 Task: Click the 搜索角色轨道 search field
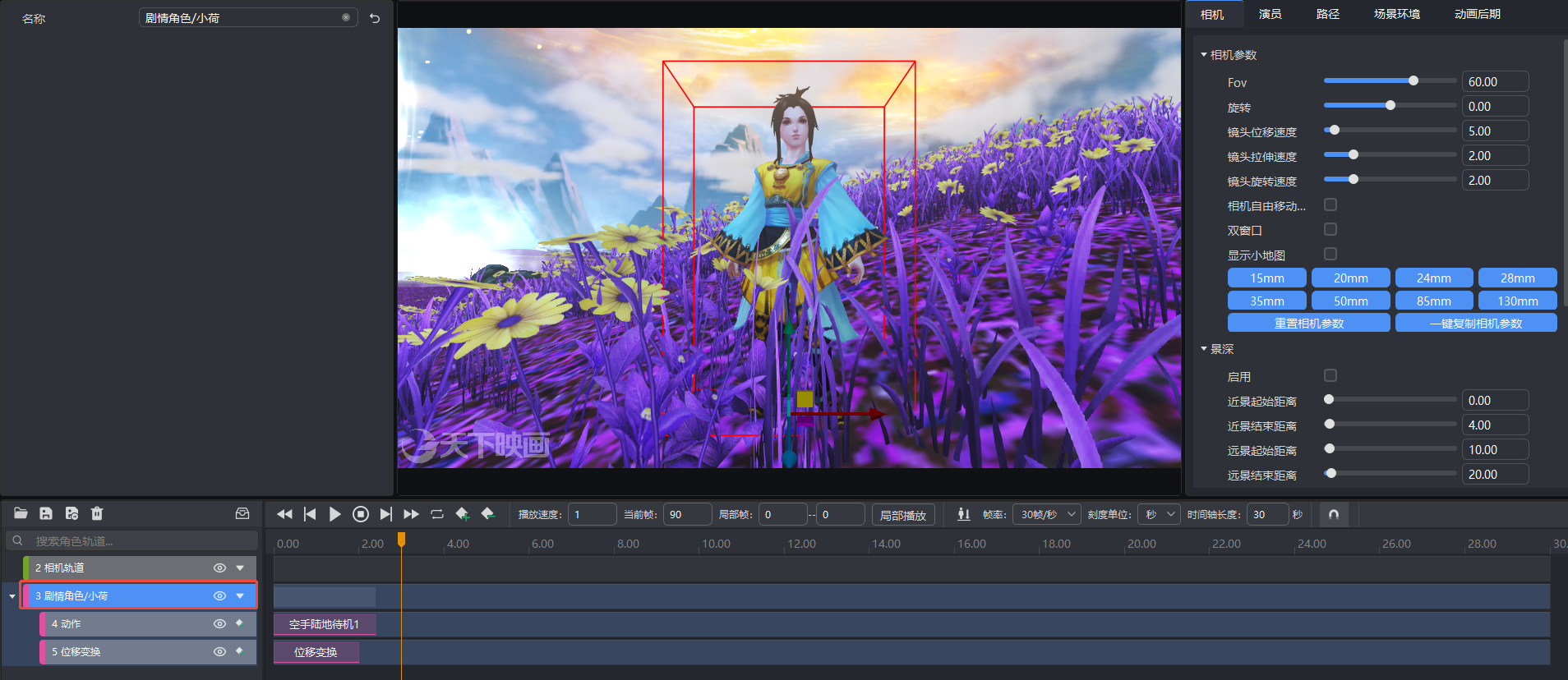(x=131, y=540)
